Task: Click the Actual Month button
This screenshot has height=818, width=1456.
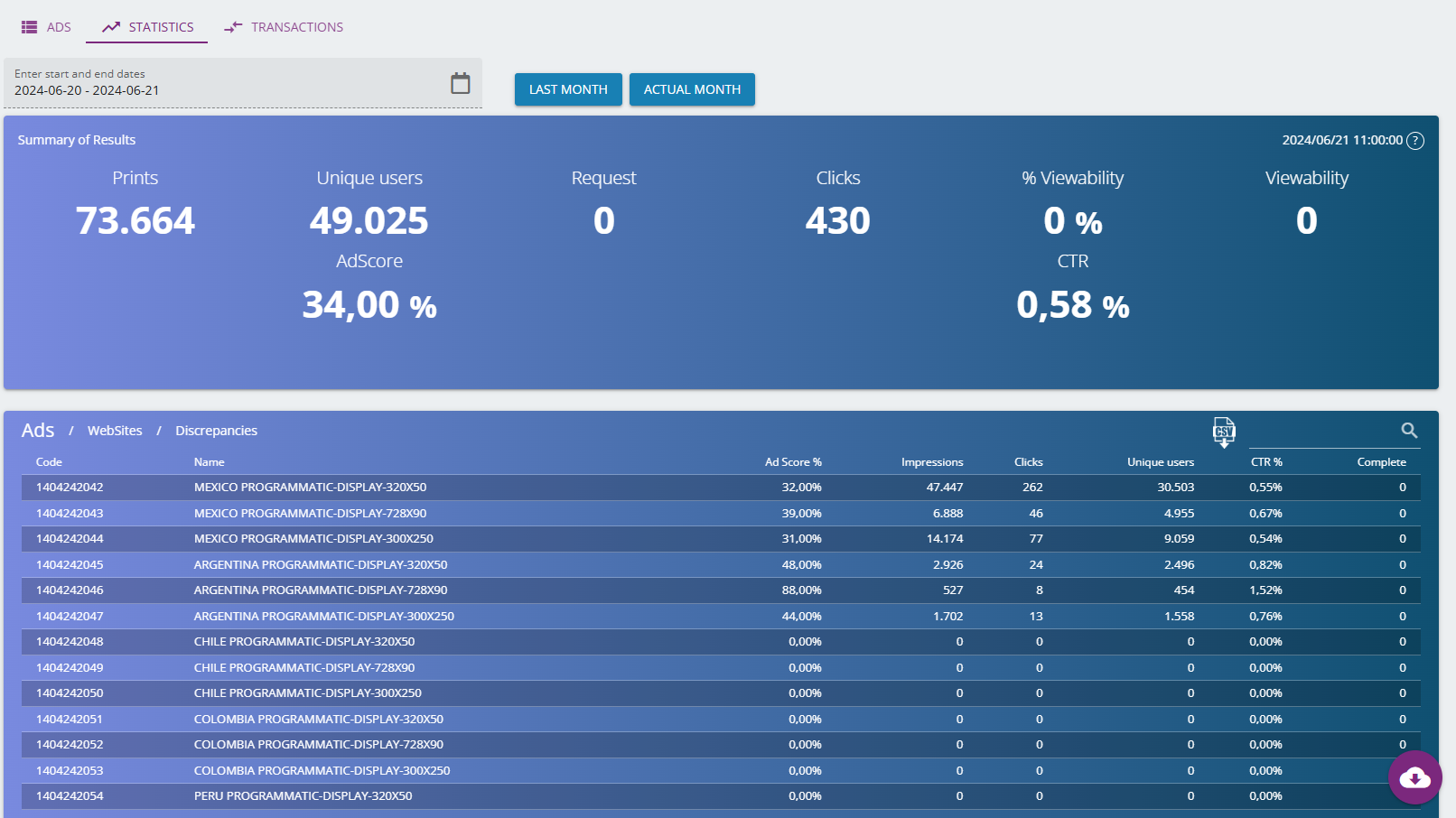Action: (x=692, y=89)
